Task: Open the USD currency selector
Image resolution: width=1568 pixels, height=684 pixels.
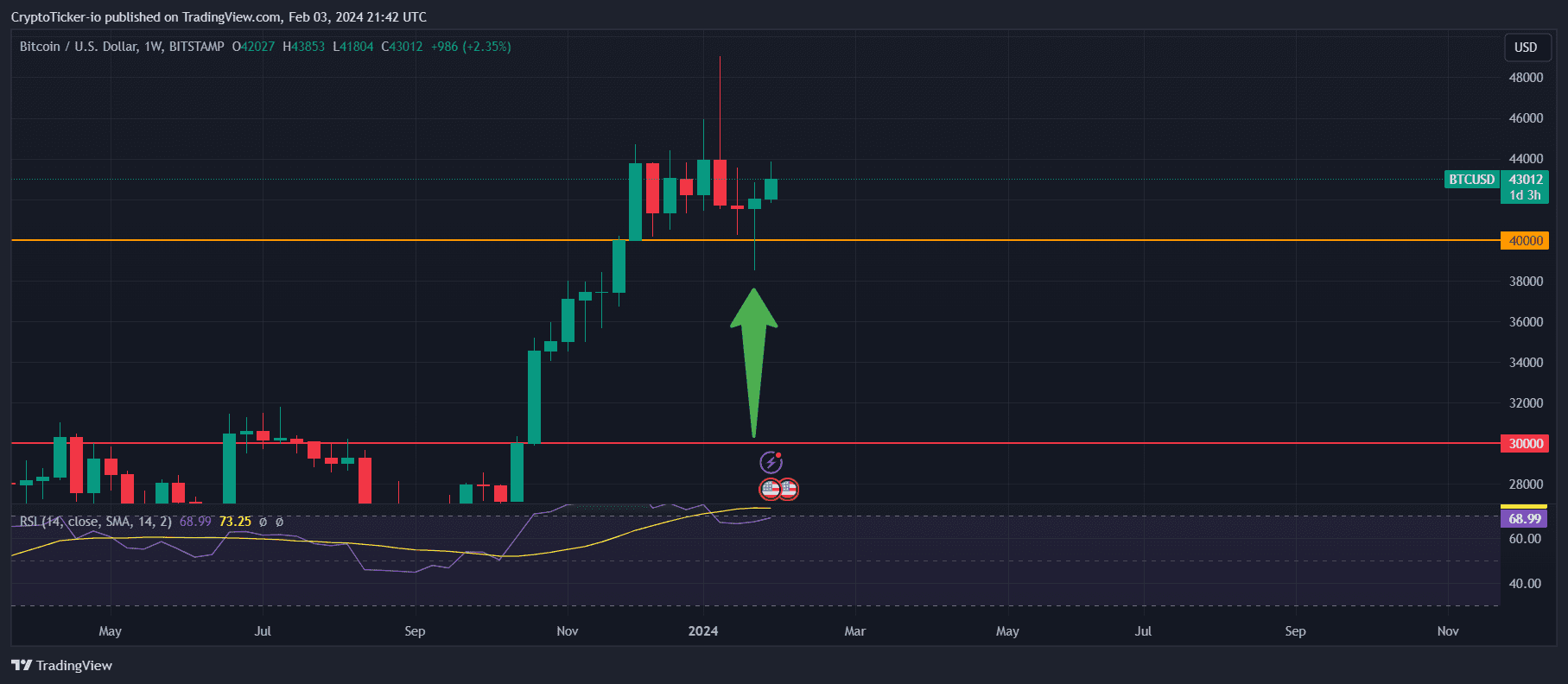Action: tap(1526, 47)
